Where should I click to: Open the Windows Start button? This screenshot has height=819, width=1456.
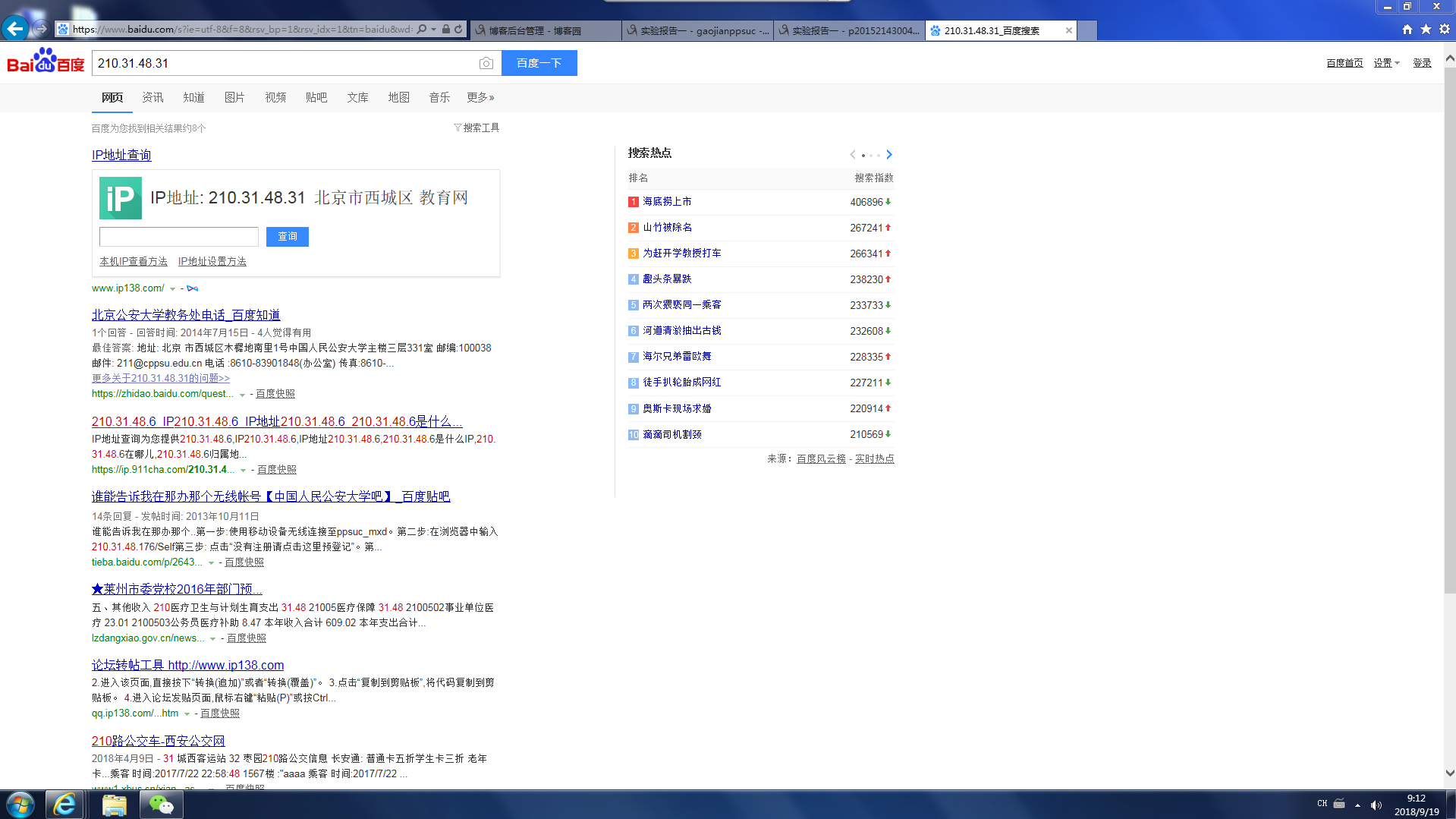click(x=20, y=805)
